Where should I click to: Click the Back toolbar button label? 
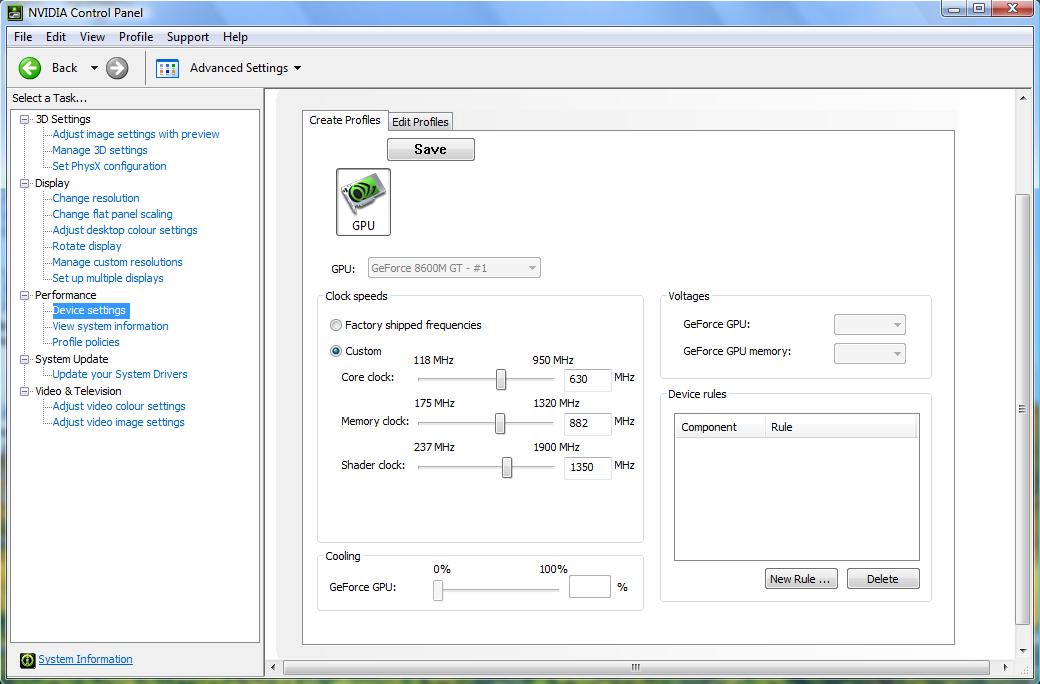point(64,68)
